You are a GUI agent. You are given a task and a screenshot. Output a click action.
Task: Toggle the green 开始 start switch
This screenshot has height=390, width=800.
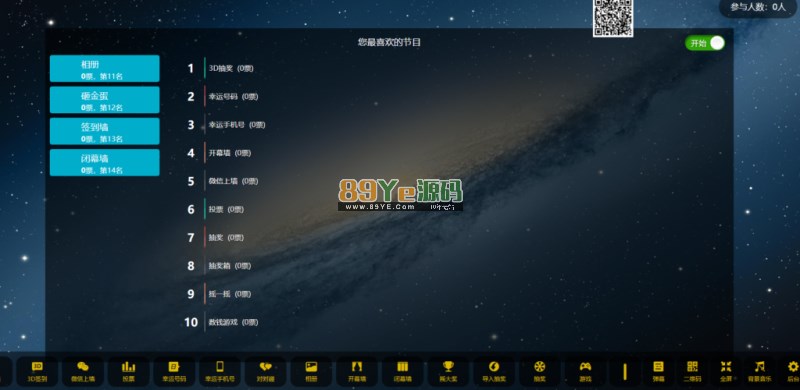[705, 43]
